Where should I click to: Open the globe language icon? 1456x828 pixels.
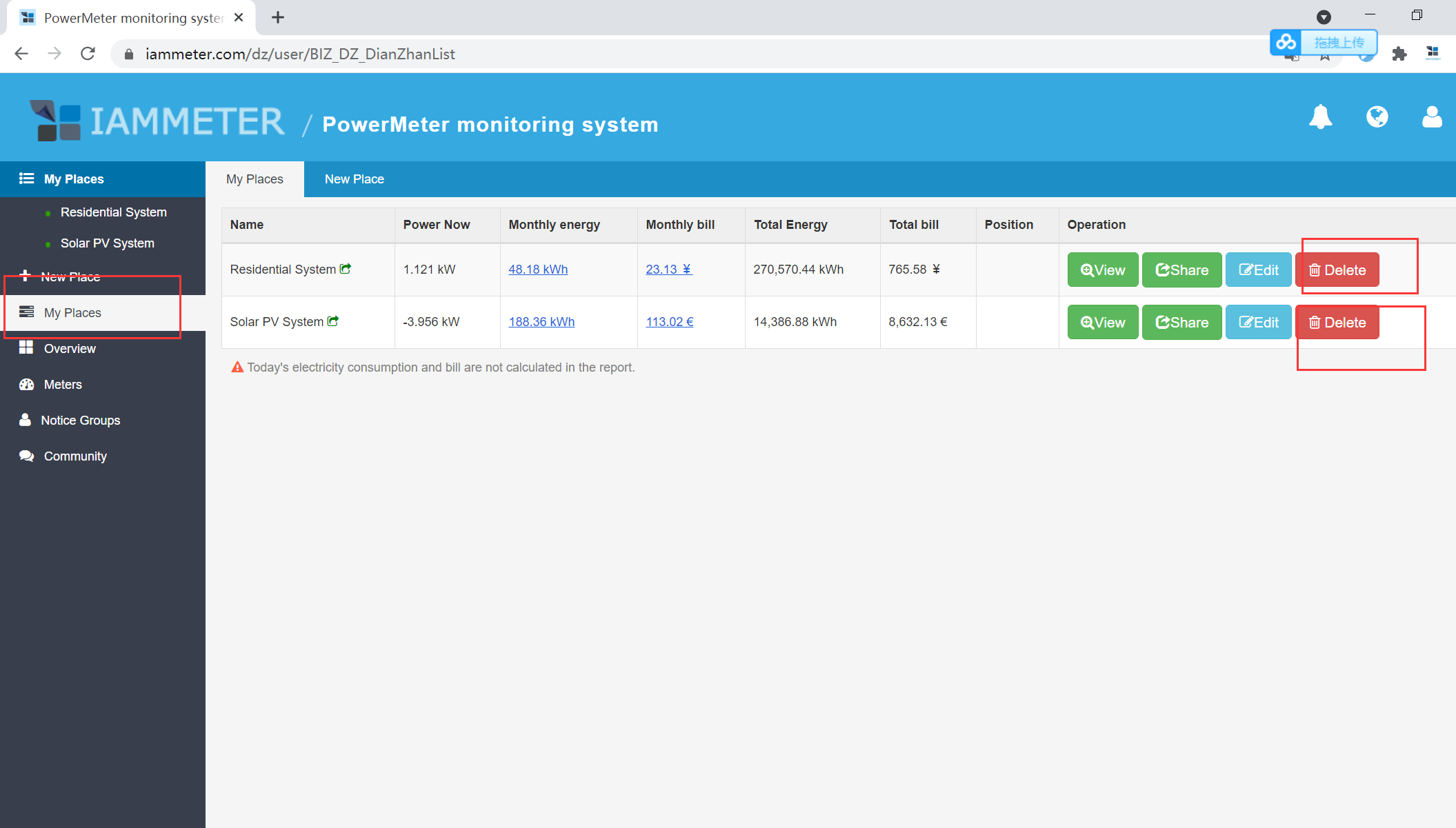(x=1377, y=117)
